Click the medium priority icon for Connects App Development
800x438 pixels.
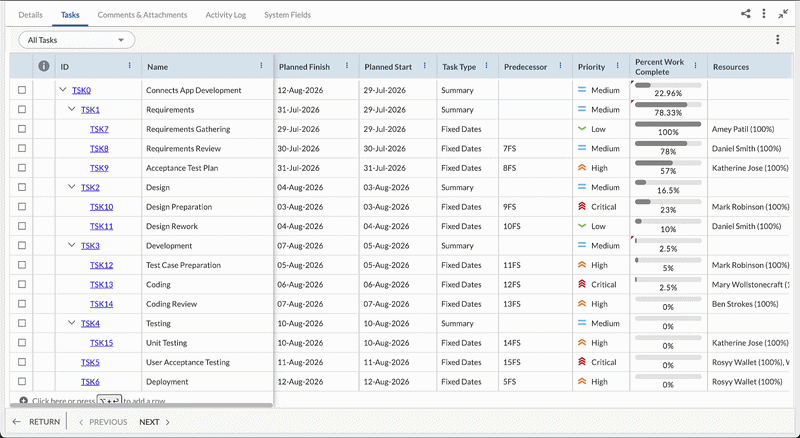(x=582, y=90)
